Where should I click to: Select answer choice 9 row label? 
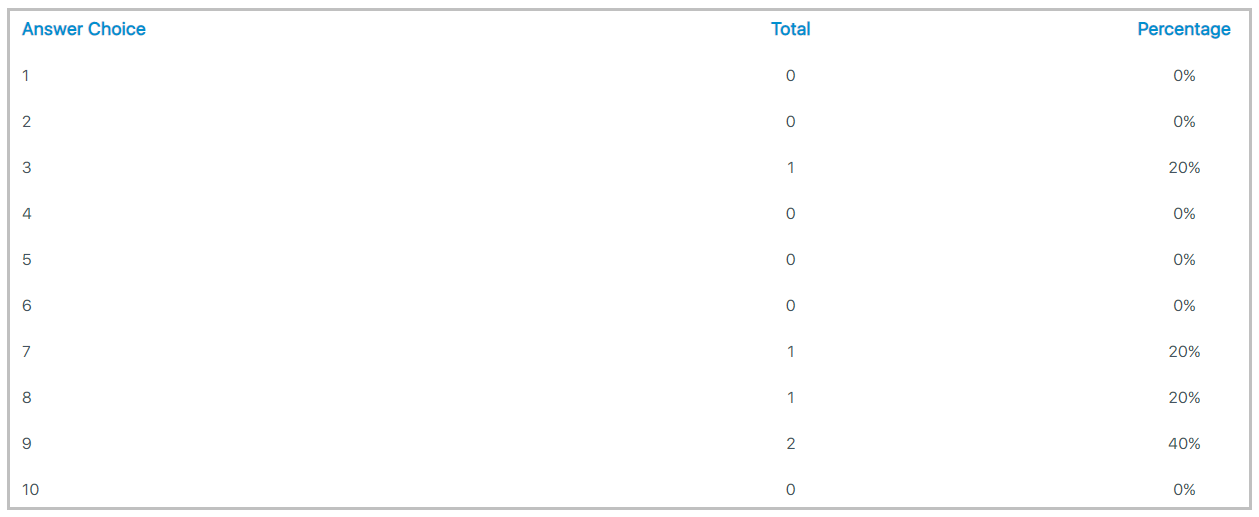coord(27,443)
